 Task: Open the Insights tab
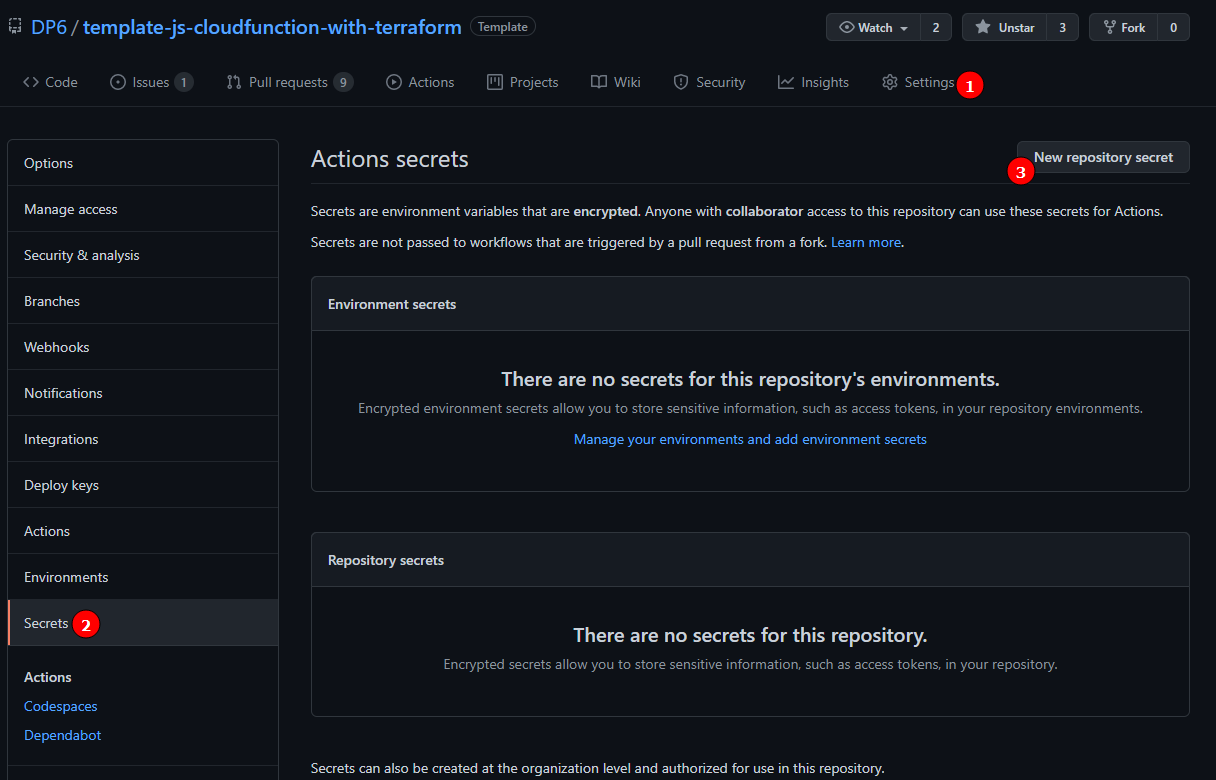click(x=813, y=82)
